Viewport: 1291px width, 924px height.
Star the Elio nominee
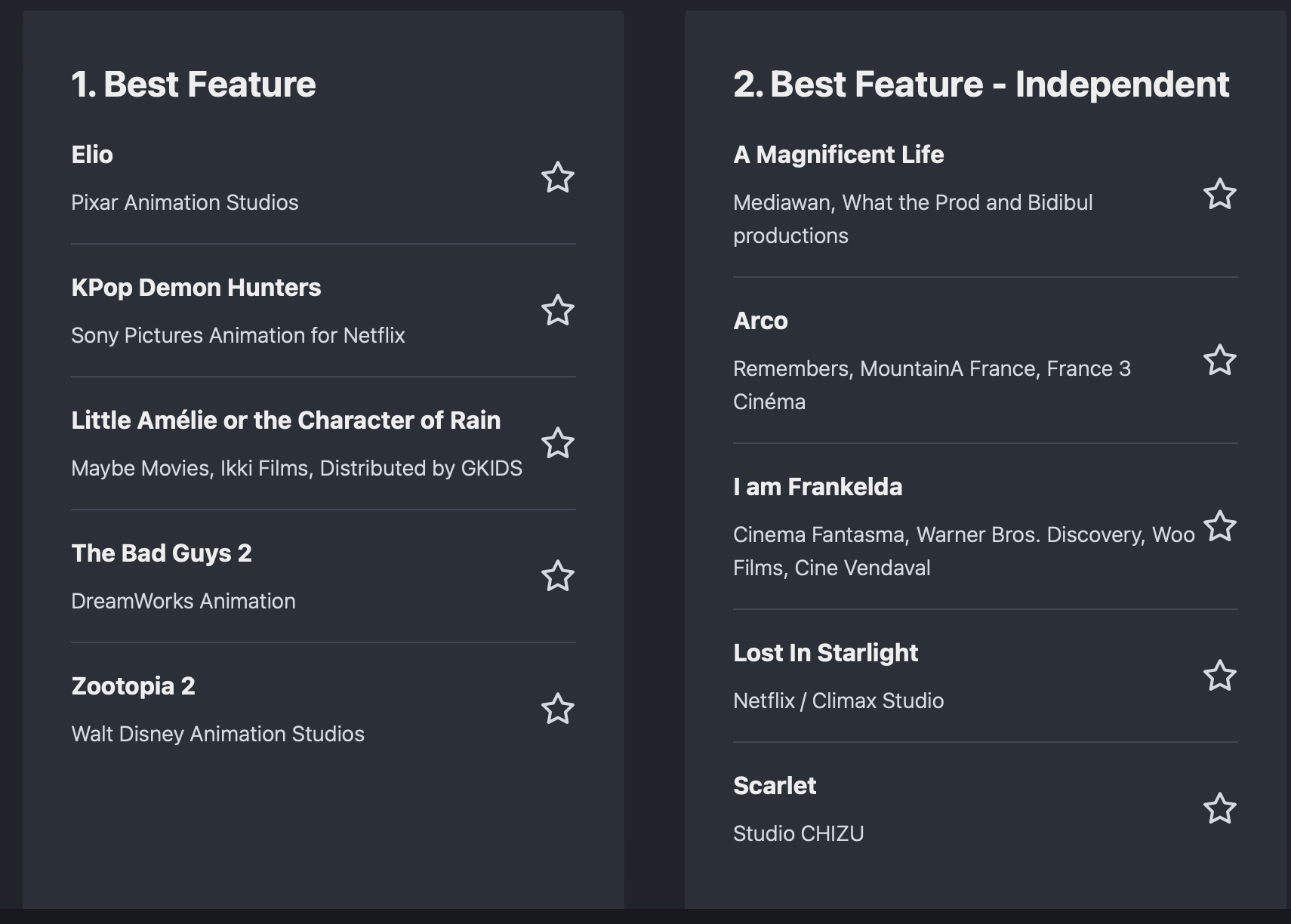pos(557,178)
